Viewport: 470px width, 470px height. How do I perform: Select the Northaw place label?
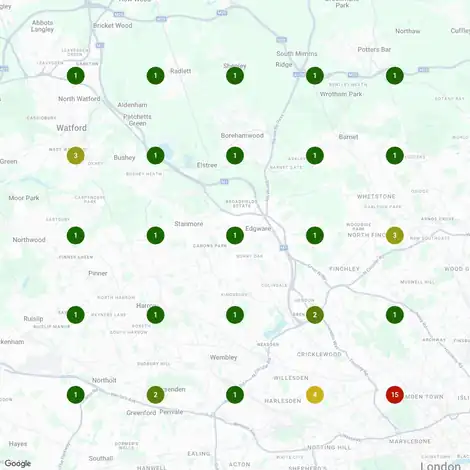click(x=408, y=31)
